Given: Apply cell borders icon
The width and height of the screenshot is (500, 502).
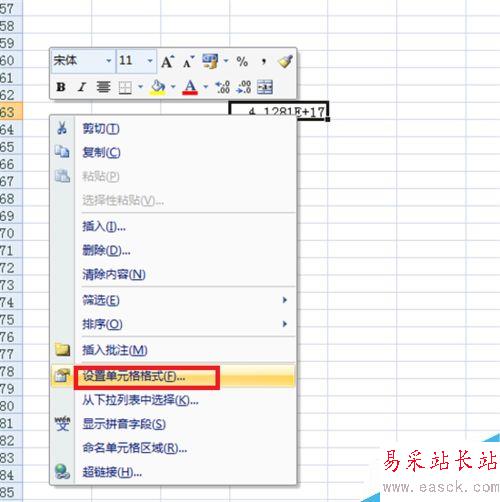Looking at the screenshot, I should pos(125,88).
